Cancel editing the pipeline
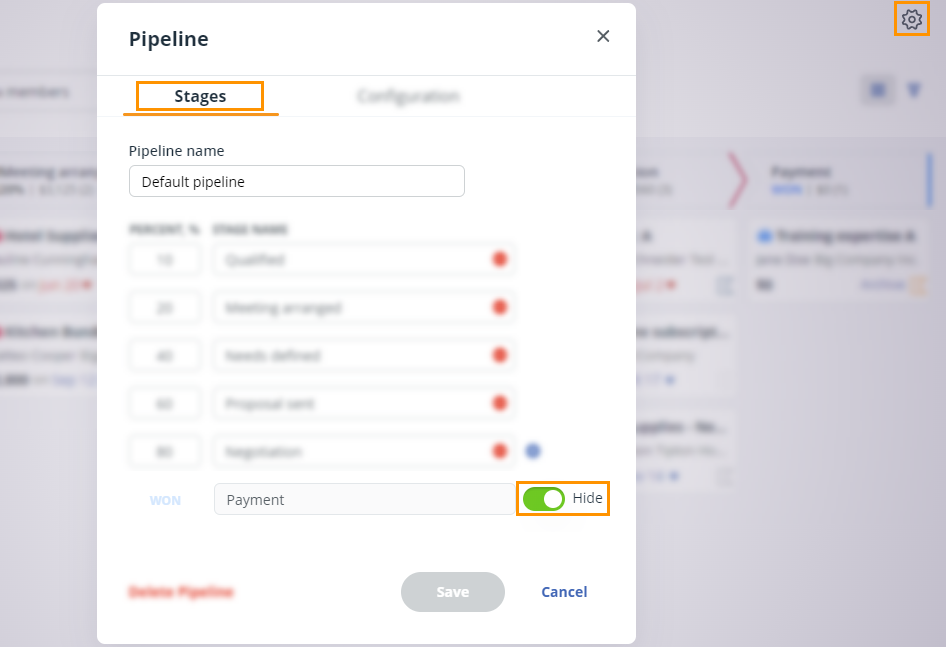The image size is (946, 647). pyautogui.click(x=563, y=591)
